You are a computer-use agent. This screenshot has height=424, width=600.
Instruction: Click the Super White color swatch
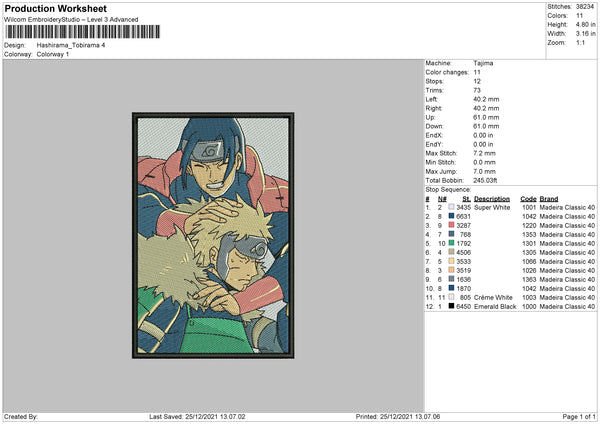tap(451, 207)
